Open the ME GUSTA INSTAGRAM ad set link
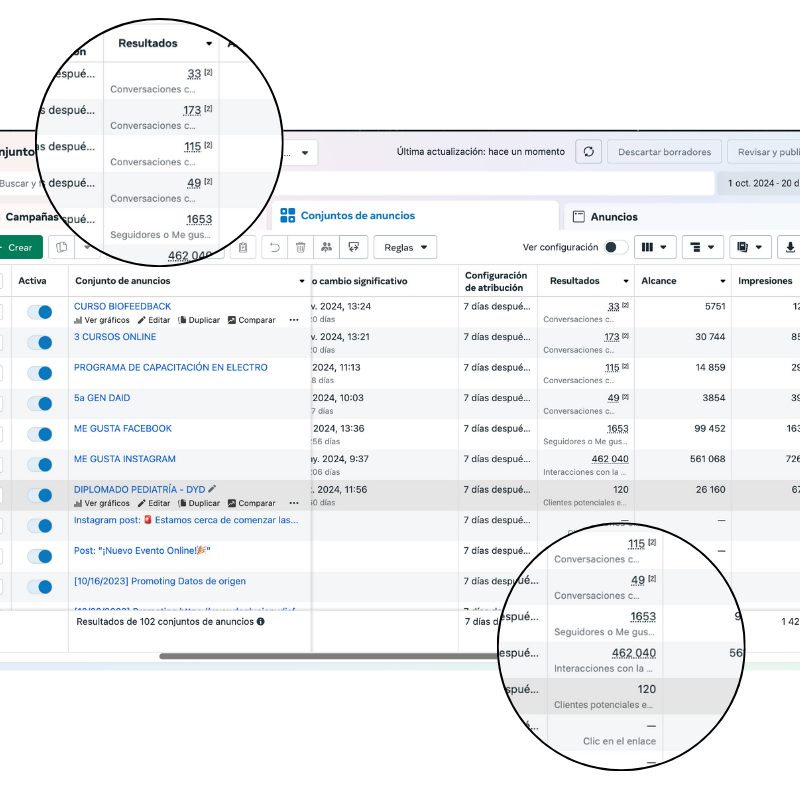This screenshot has height=800, width=800. [x=125, y=459]
